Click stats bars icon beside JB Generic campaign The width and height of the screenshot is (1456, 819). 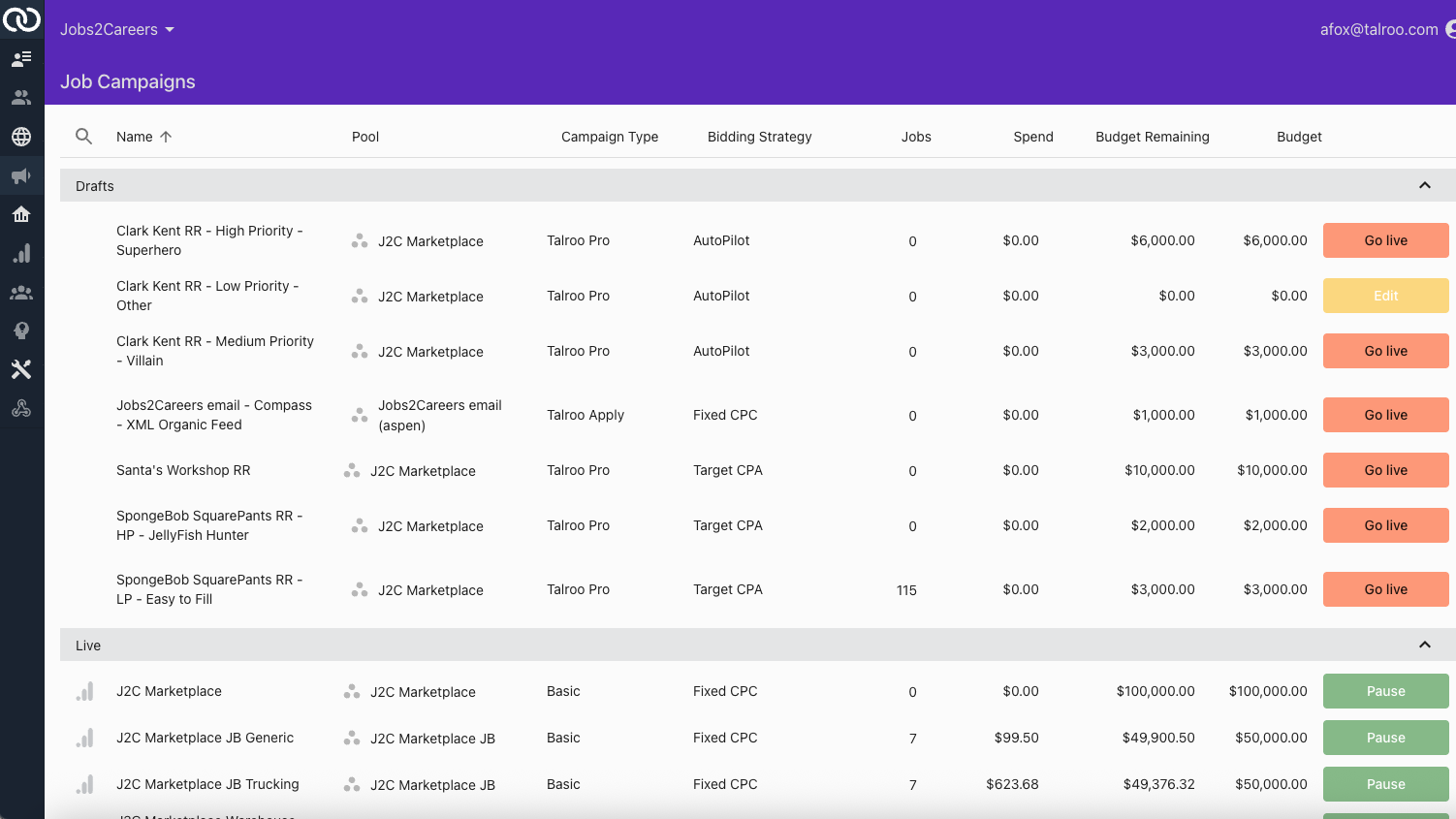coord(85,738)
